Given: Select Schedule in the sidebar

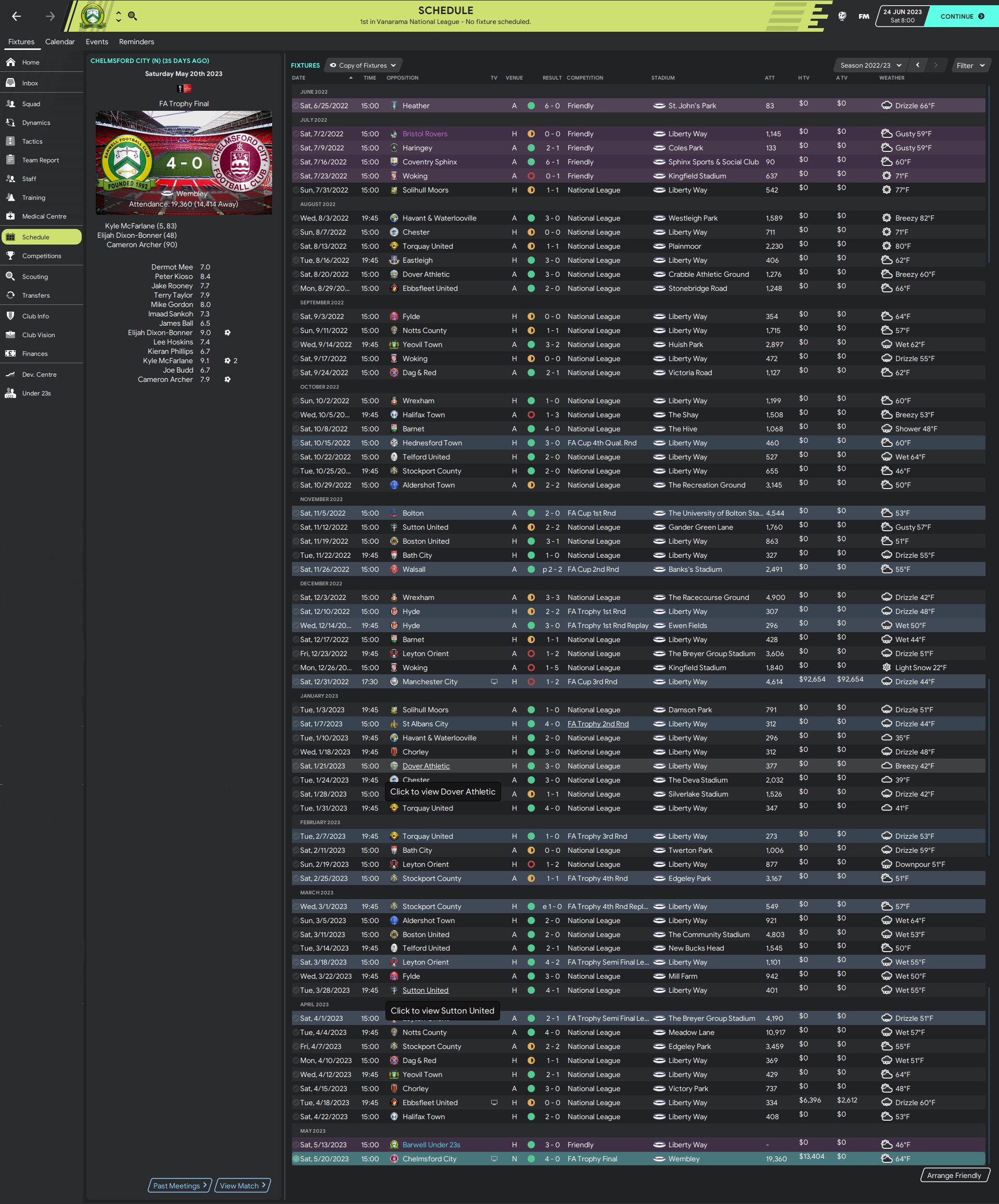Looking at the screenshot, I should [41, 237].
